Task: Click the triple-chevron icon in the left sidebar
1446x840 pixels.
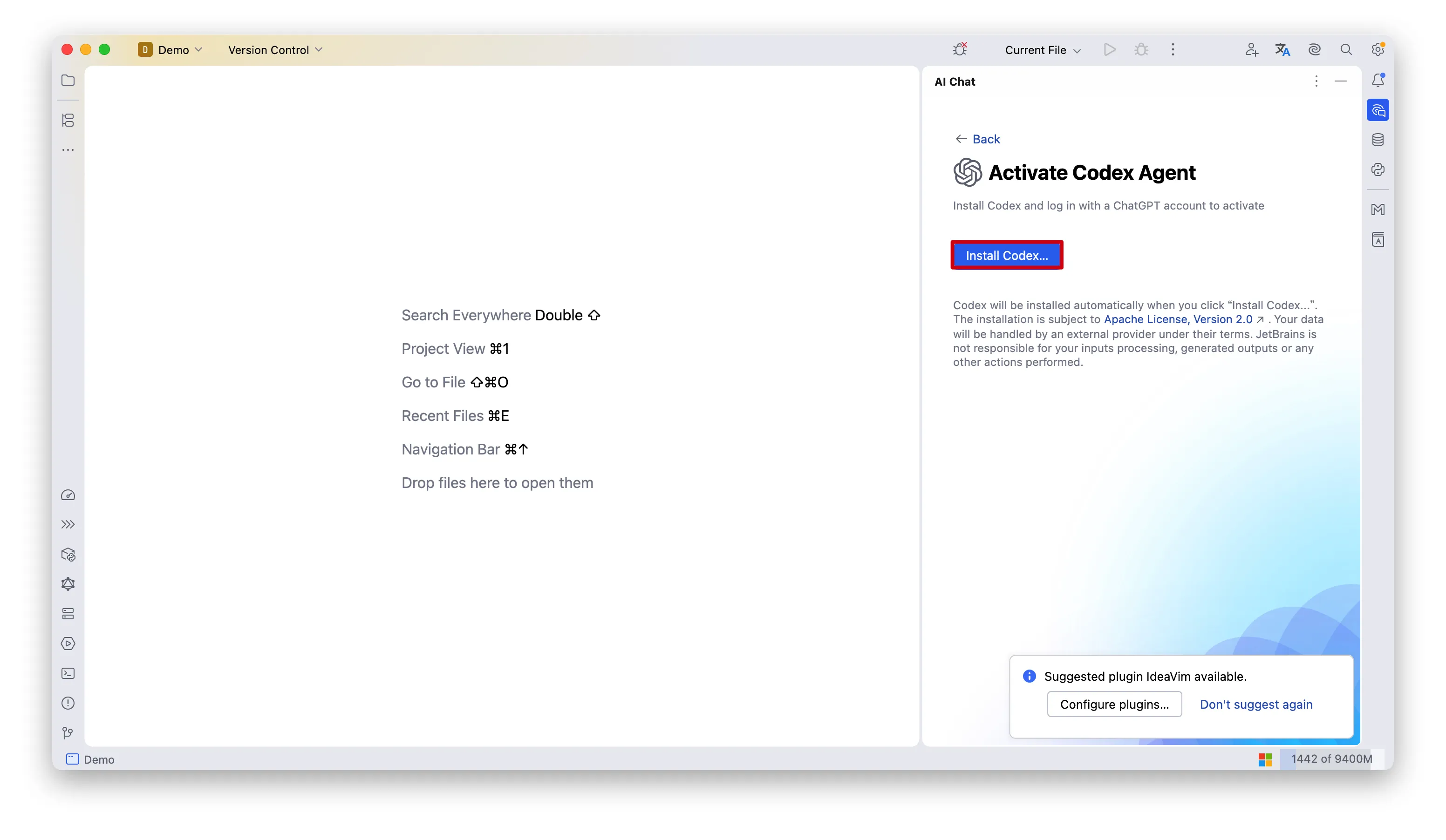Action: pos(68,525)
